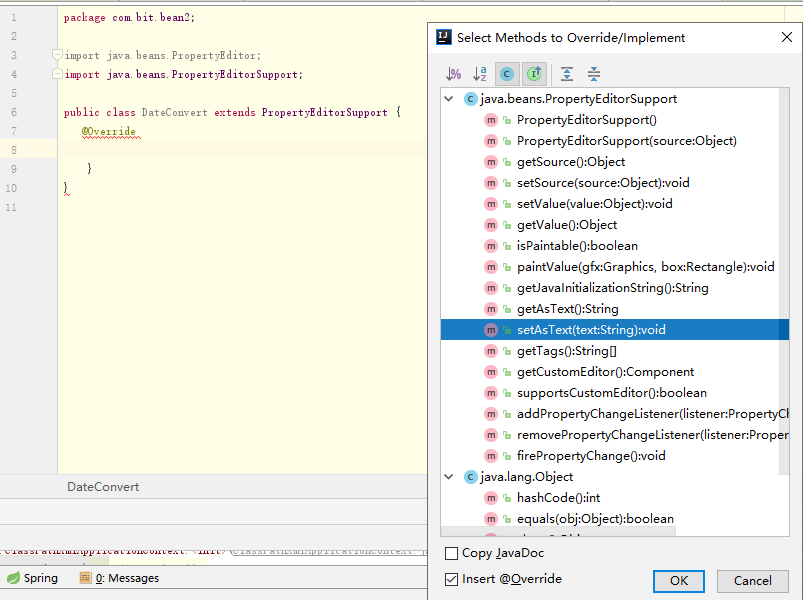Select setValue(value:Object):void method

(x=594, y=204)
